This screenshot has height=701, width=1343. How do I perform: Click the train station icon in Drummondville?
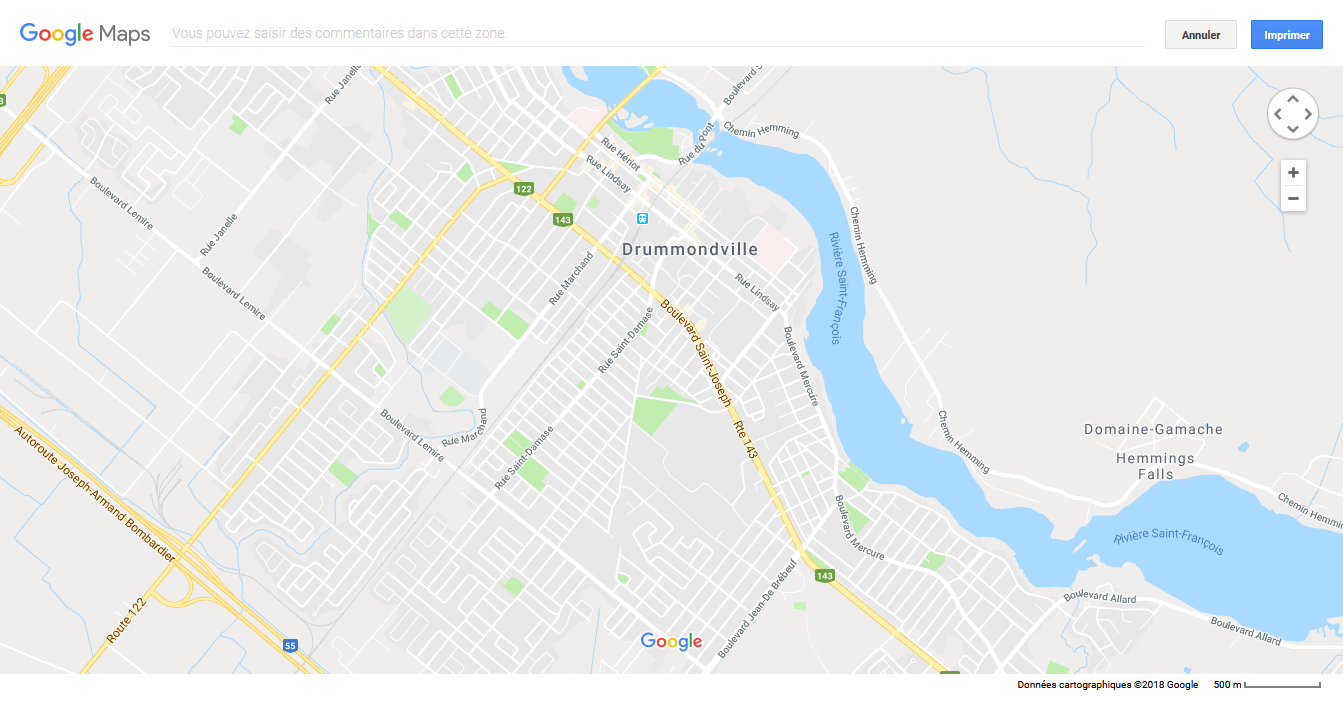[643, 218]
